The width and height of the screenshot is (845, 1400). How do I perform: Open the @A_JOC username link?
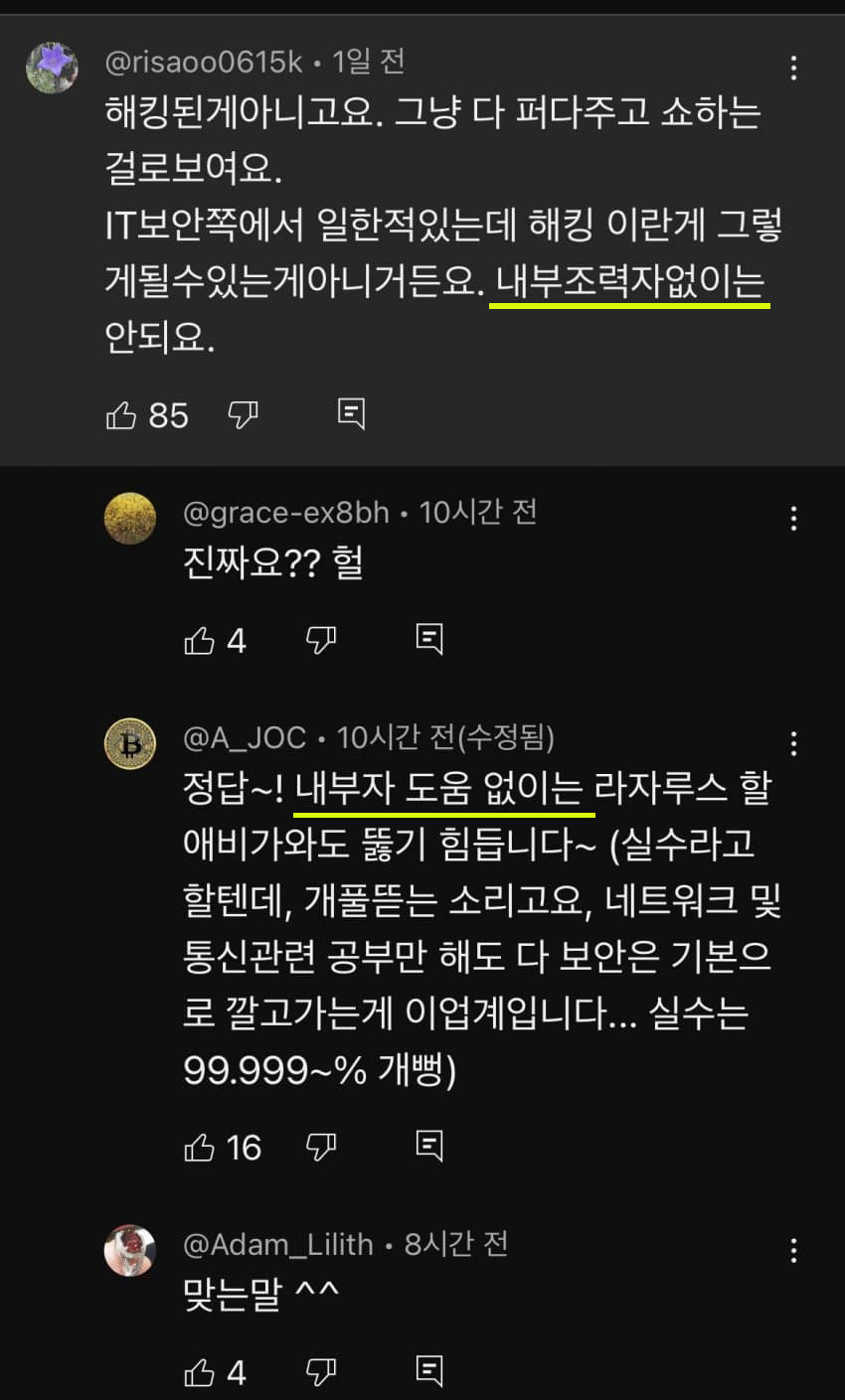point(247,738)
